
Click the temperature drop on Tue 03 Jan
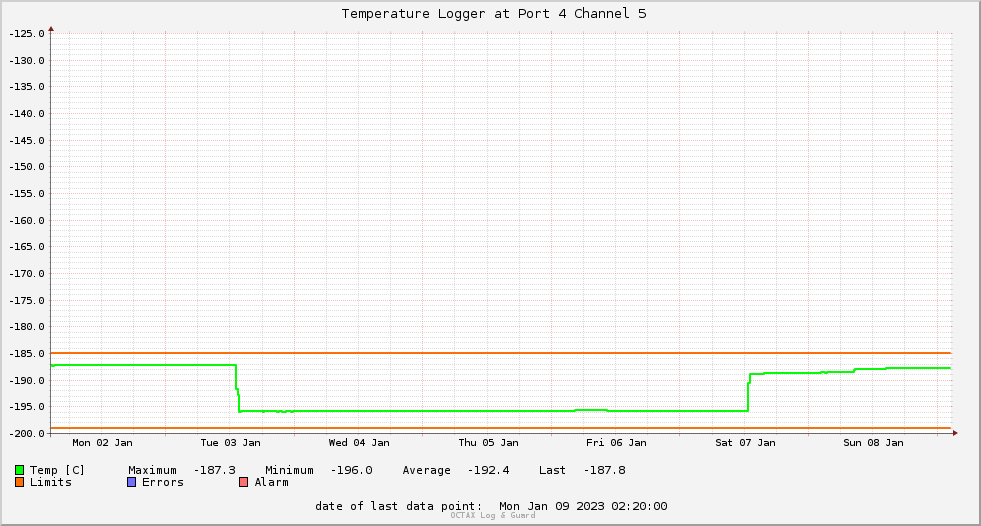[x=237, y=388]
